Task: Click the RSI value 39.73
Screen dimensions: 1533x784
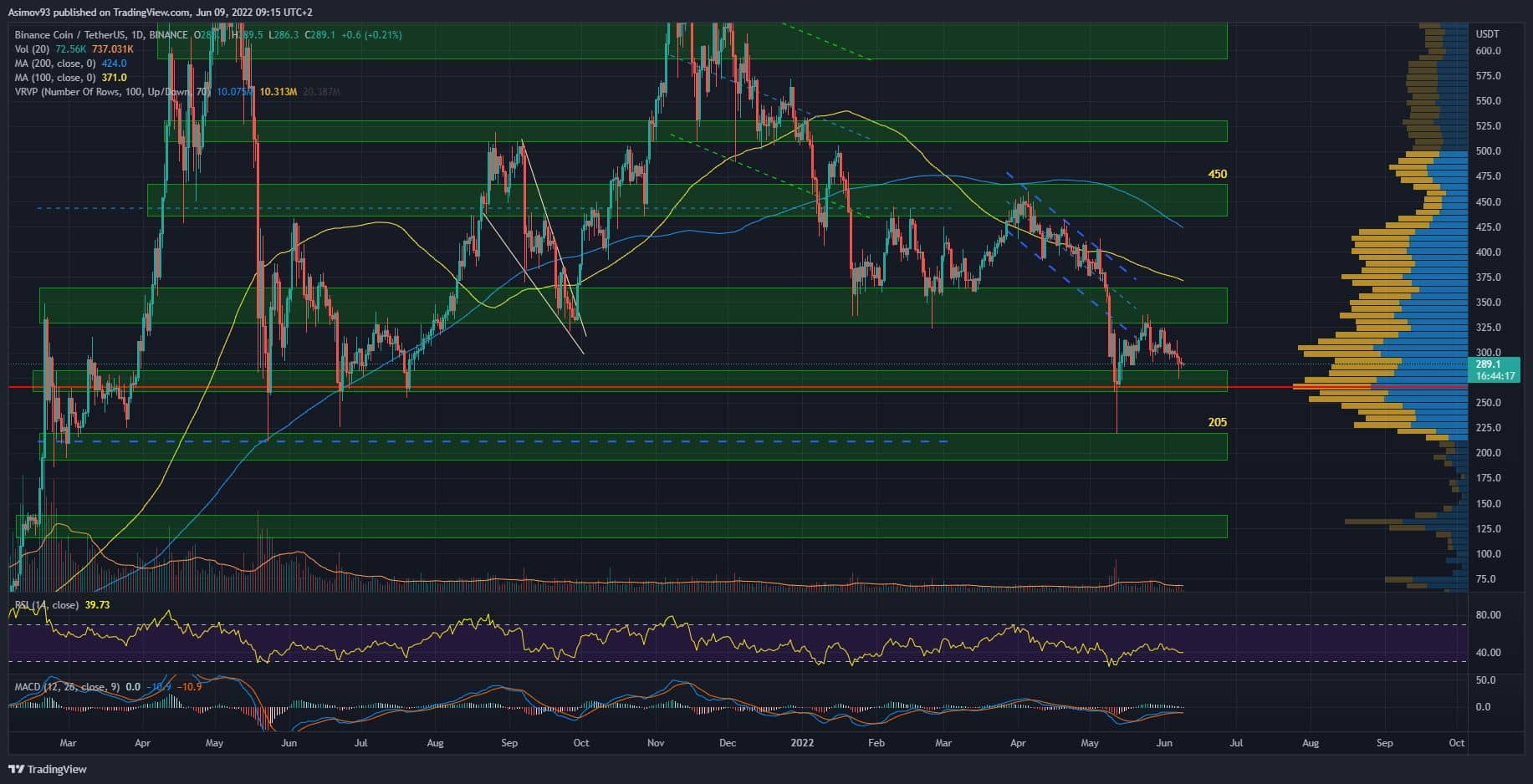Action: tap(97, 605)
